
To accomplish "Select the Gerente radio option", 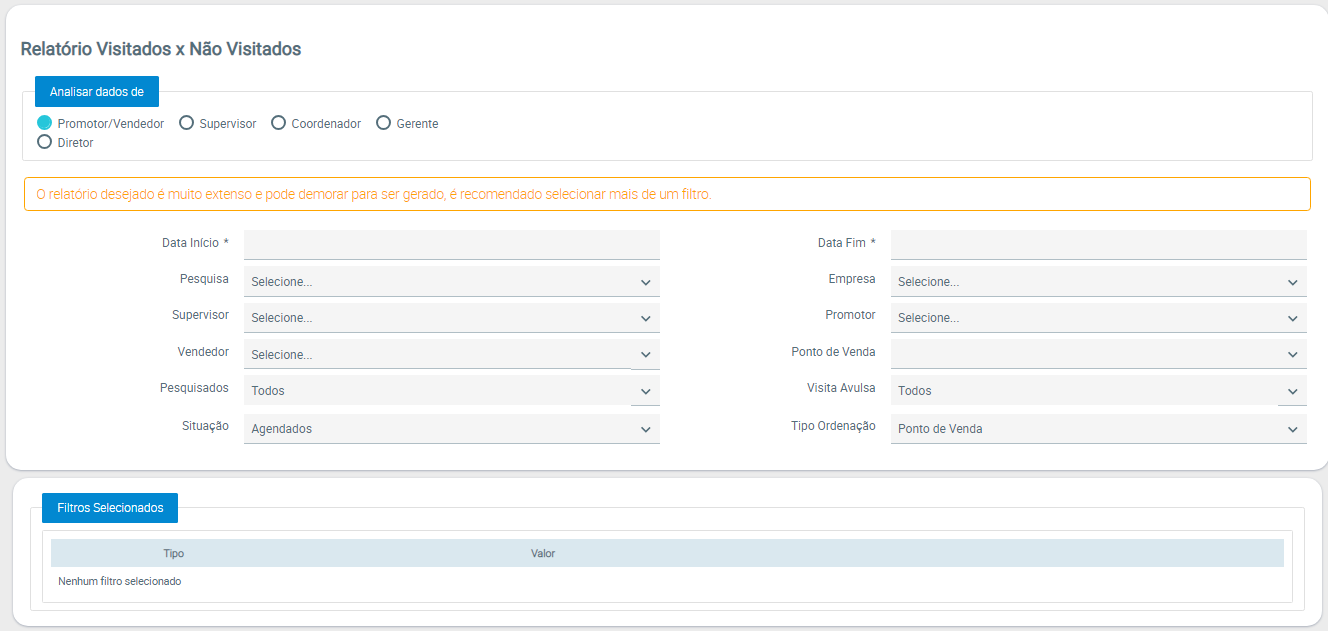I will coord(383,123).
